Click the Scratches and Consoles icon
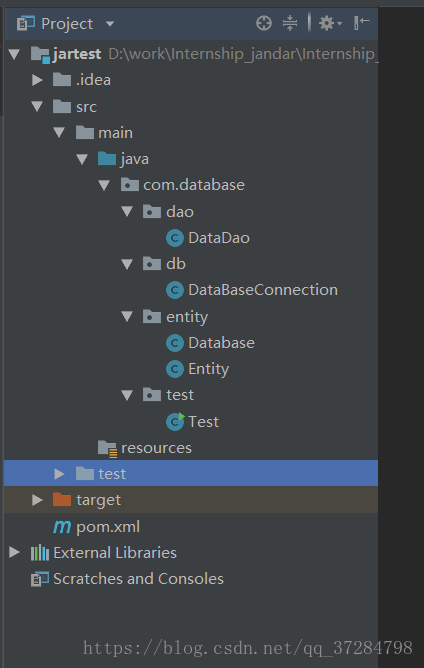The height and width of the screenshot is (668, 424). [40, 579]
